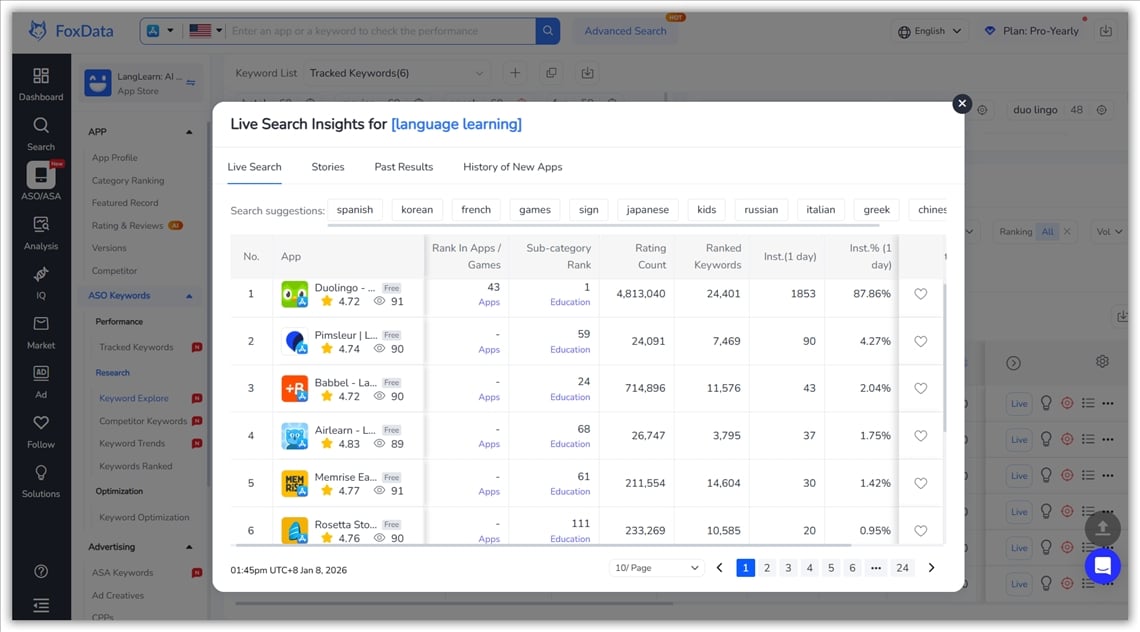This screenshot has width=1140, height=632.
Task: Favorite Duolingo with the heart icon
Action: (x=921, y=294)
